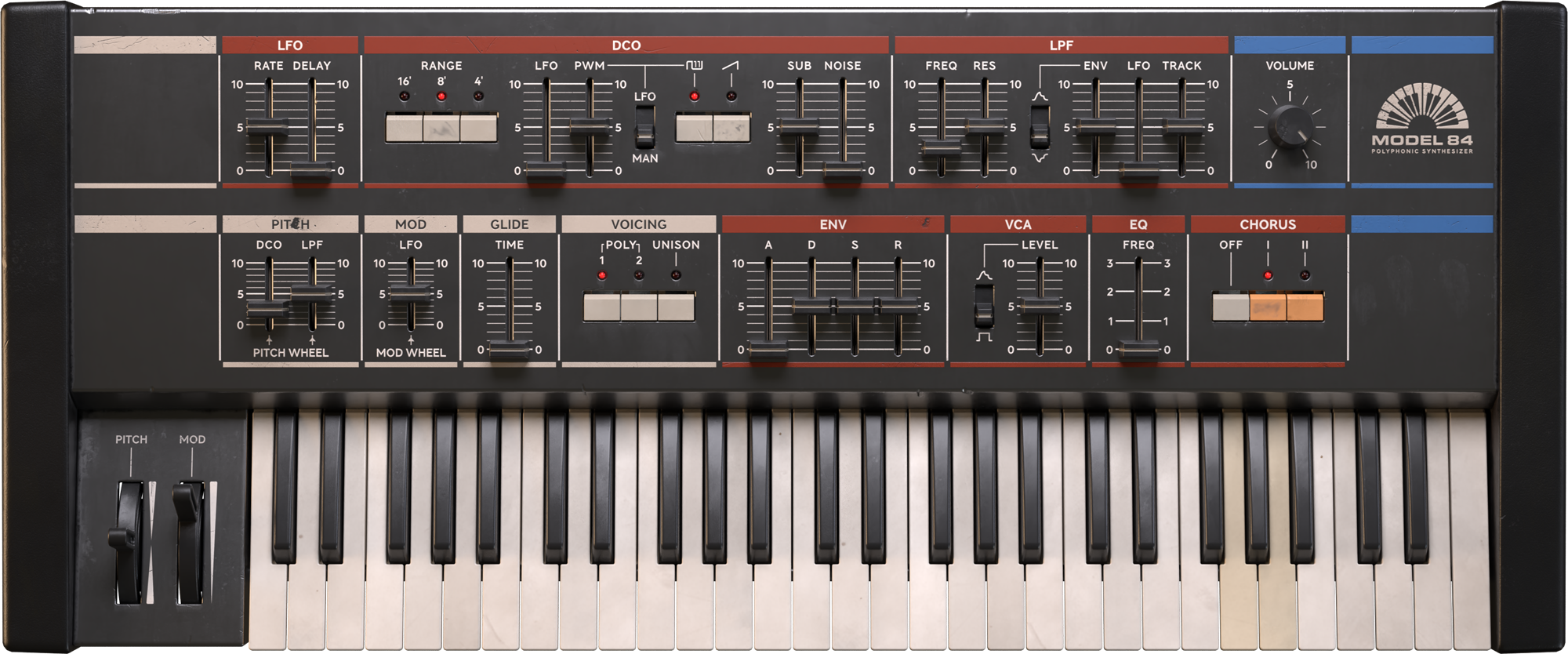The image size is (1568, 654).
Task: Click the DCO LFO depth slider handle
Action: coord(546,171)
